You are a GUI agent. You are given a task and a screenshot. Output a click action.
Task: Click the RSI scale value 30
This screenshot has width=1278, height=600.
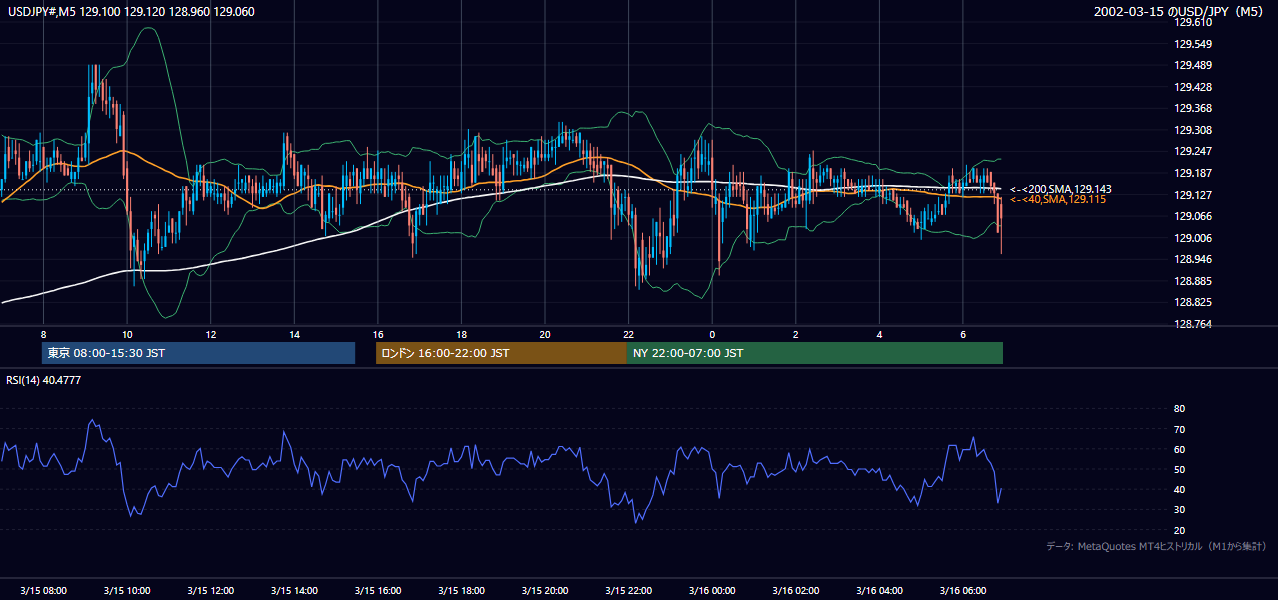coord(1179,510)
